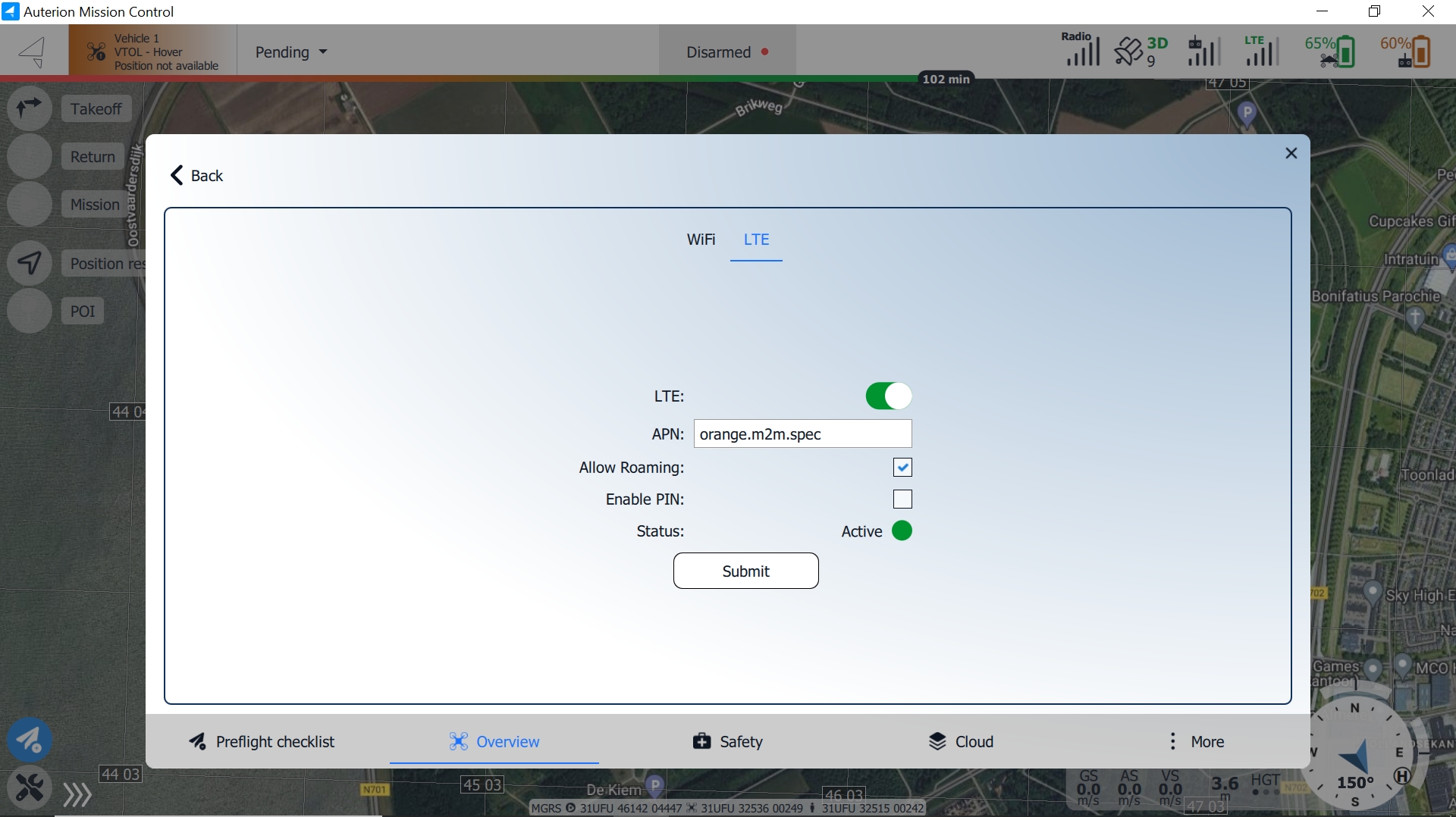
Task: Click the 102 min flight time indicator
Action: pos(946,79)
